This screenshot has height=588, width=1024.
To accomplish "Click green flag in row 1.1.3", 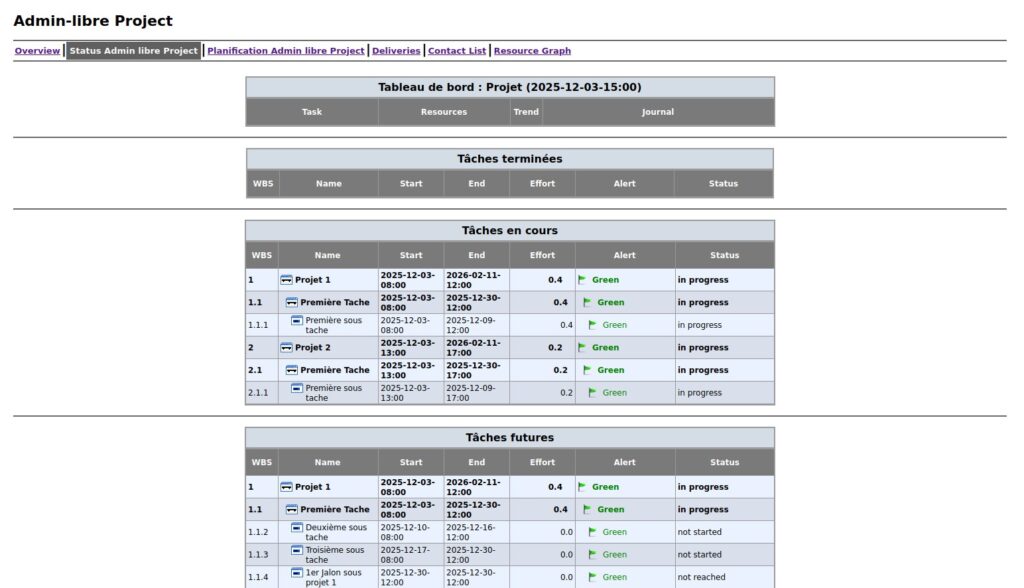I will pyautogui.click(x=593, y=555).
